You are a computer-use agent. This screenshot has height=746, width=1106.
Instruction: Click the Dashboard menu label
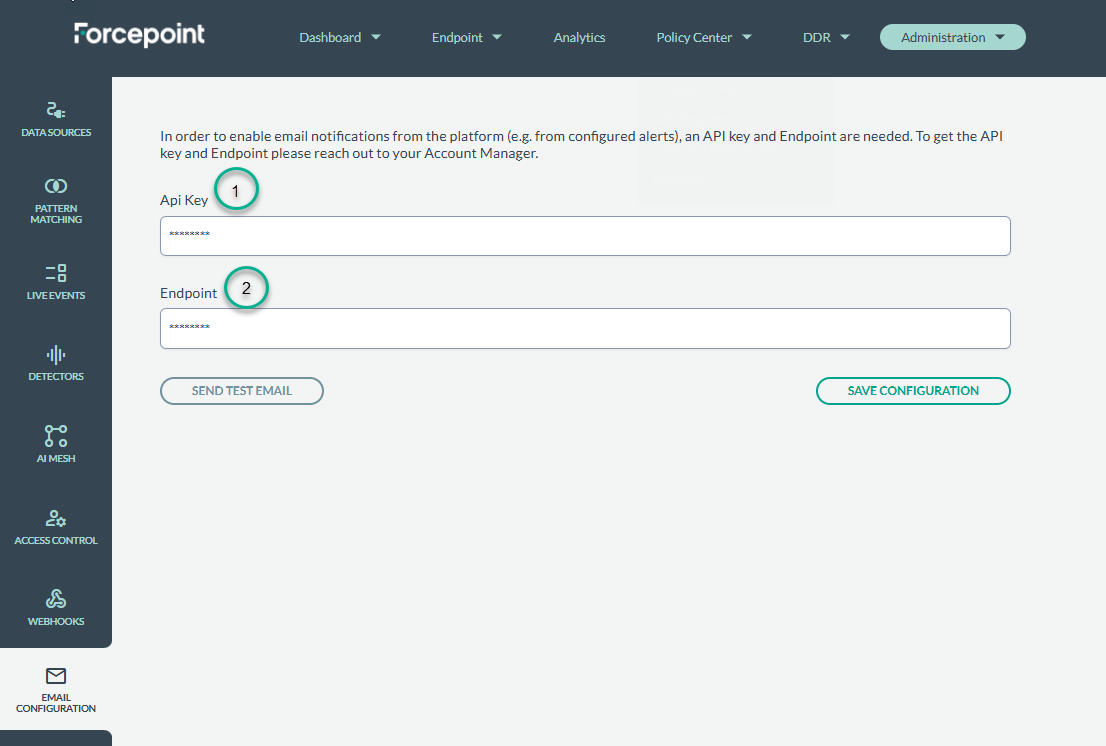point(330,37)
